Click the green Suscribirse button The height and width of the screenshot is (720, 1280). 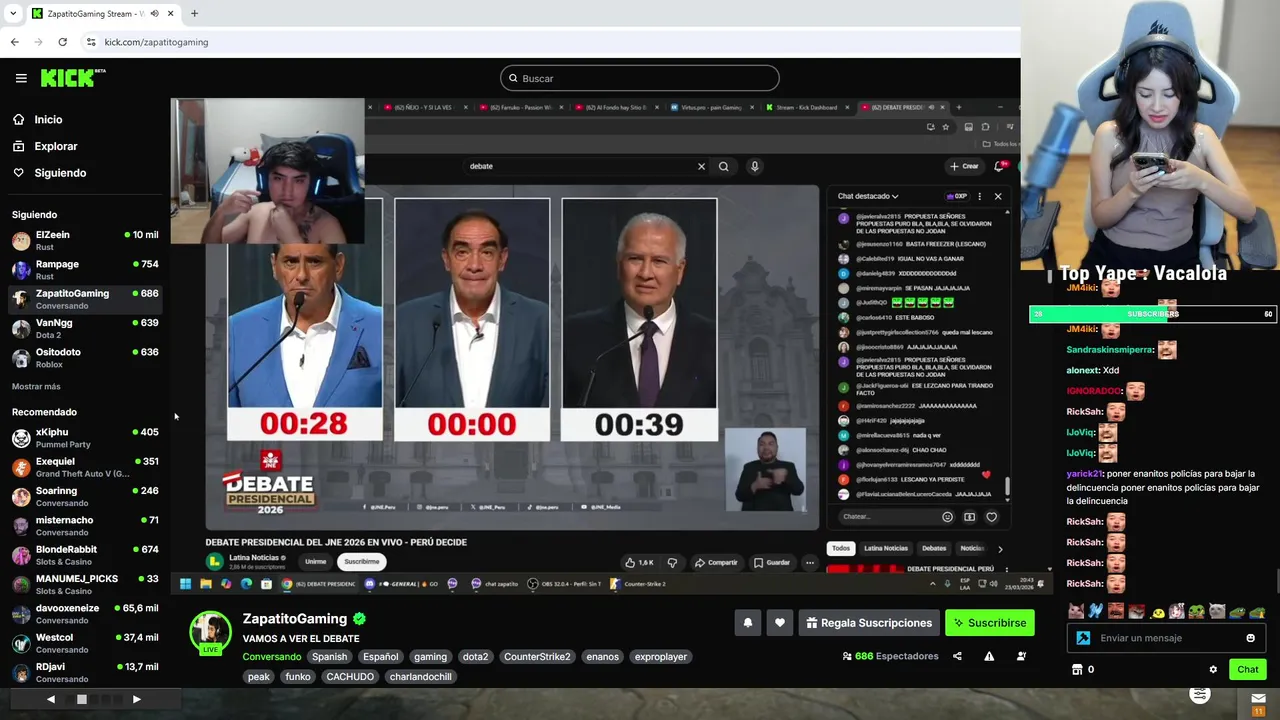pyautogui.click(x=989, y=623)
